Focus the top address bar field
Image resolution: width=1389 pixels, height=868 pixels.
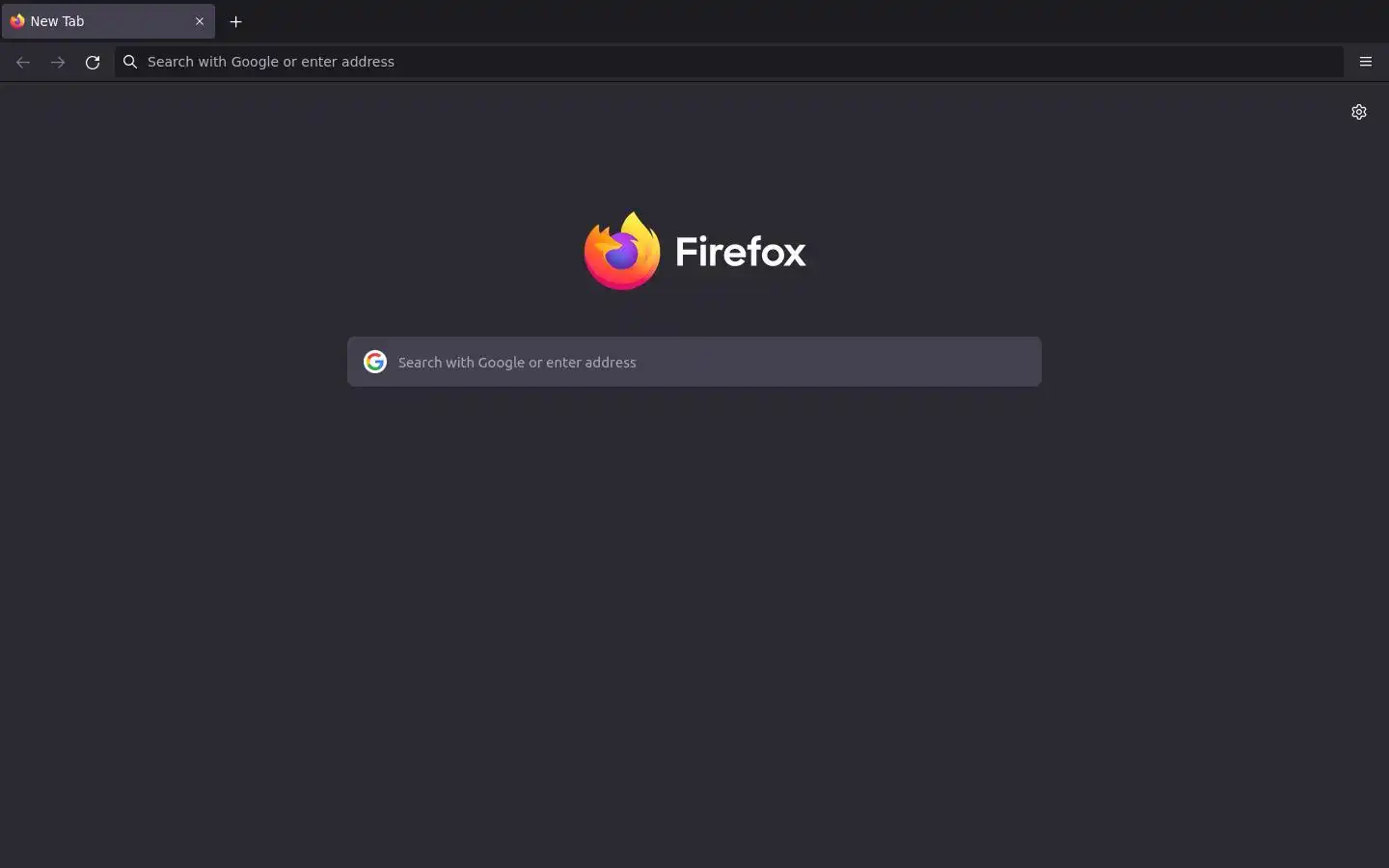point(729,62)
